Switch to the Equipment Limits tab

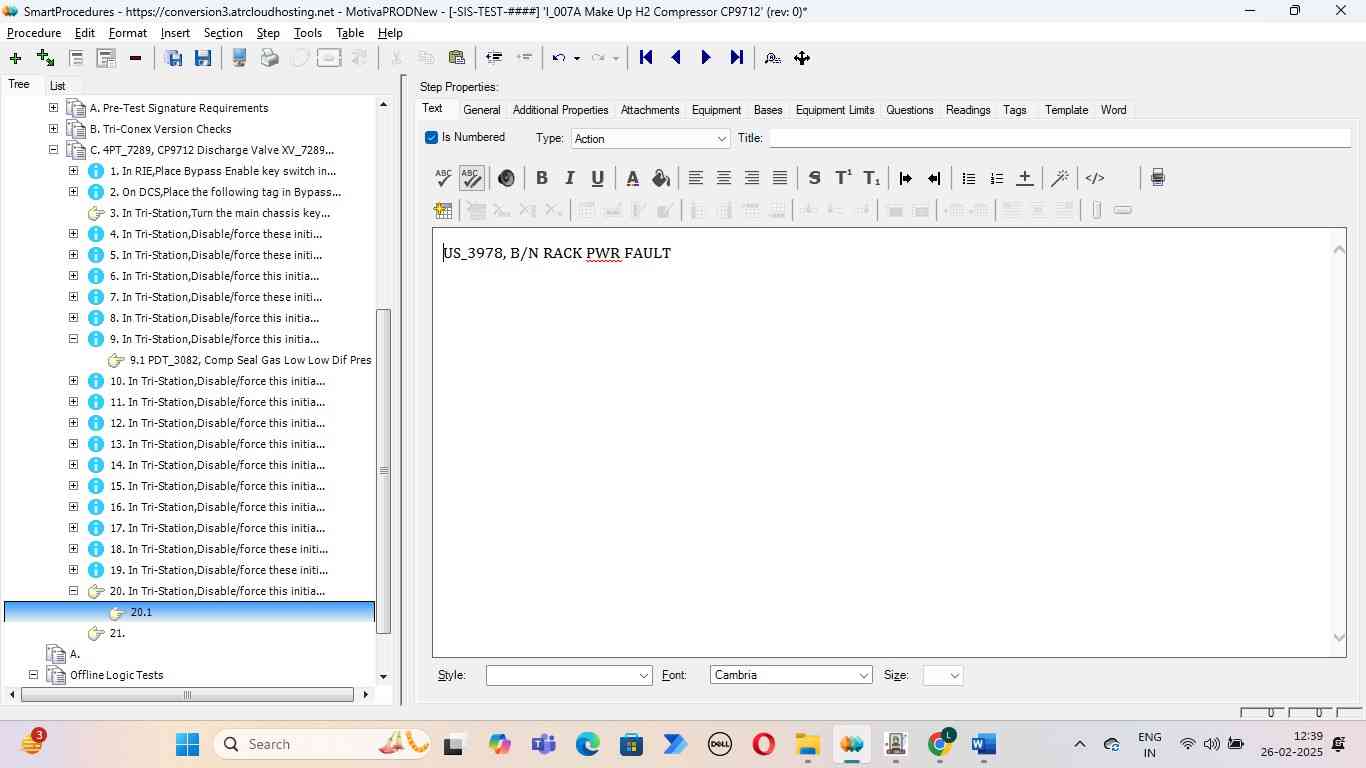pyautogui.click(x=834, y=110)
